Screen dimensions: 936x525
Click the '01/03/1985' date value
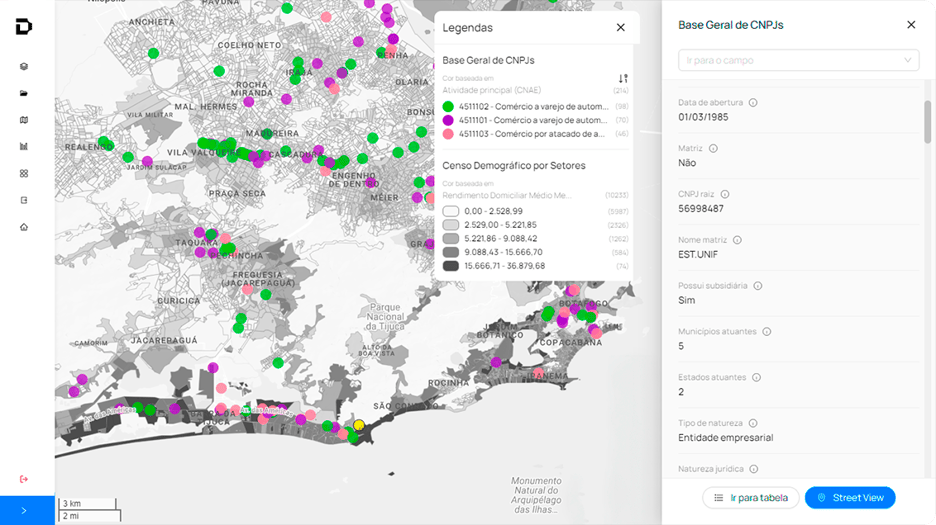pos(703,117)
